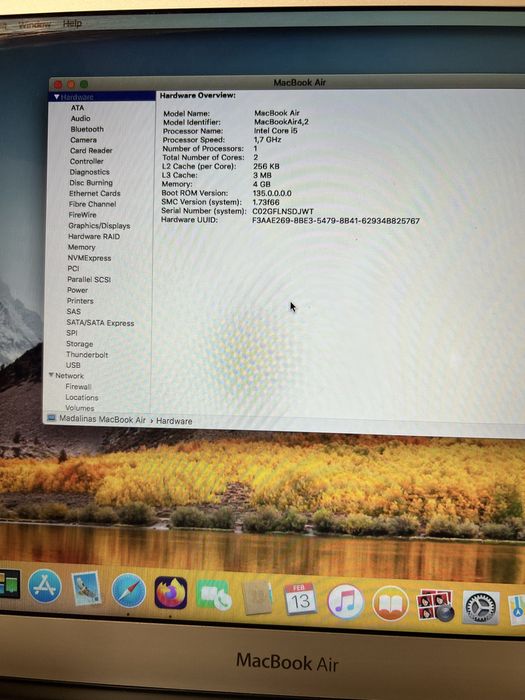
Task: Select Camera in the sidebar
Action: point(83,140)
